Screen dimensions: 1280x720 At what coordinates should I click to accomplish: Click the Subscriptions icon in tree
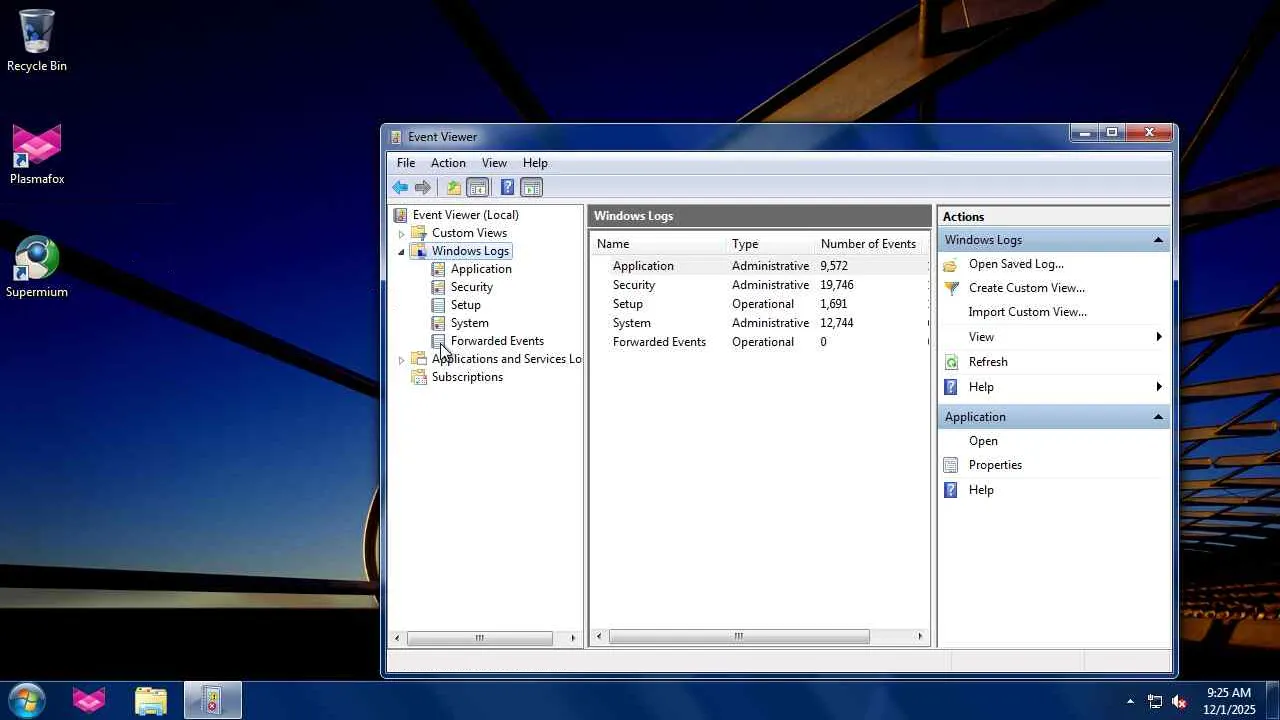[x=419, y=377]
